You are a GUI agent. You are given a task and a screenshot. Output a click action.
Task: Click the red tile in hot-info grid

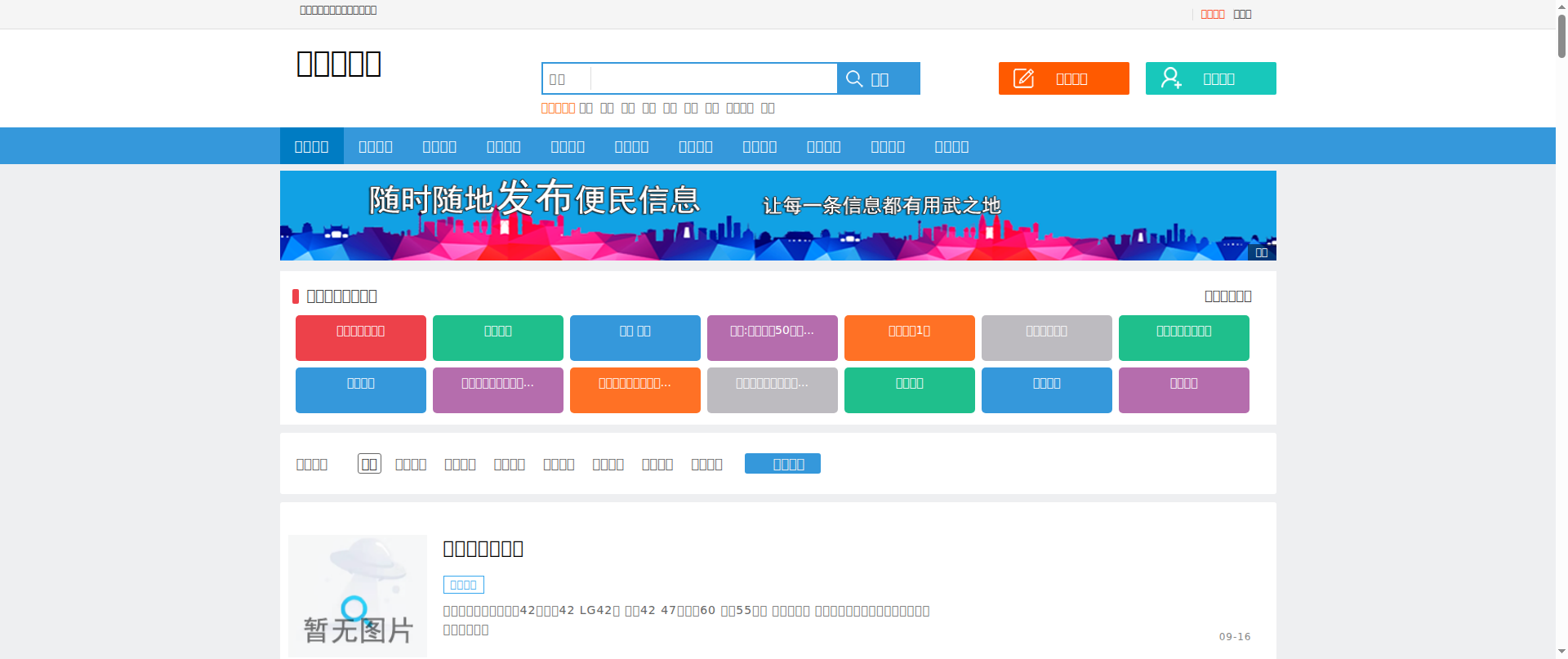361,338
